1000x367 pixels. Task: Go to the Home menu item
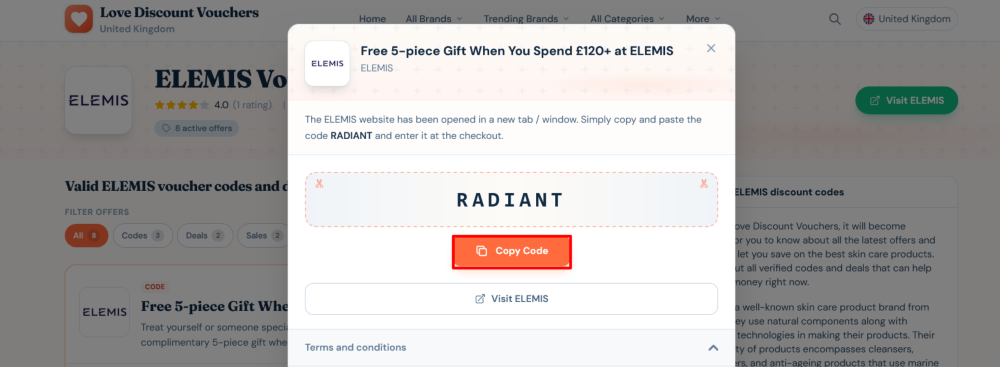[x=372, y=19]
